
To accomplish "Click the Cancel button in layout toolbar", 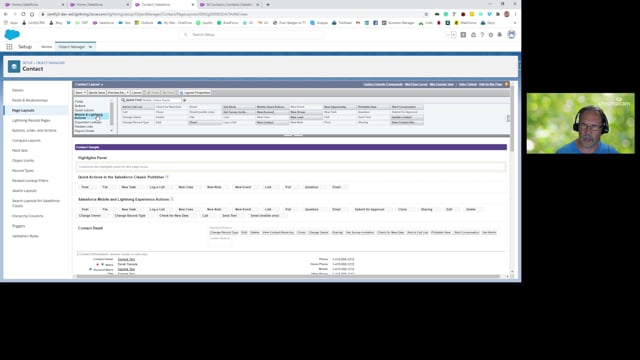I will click(x=137, y=93).
